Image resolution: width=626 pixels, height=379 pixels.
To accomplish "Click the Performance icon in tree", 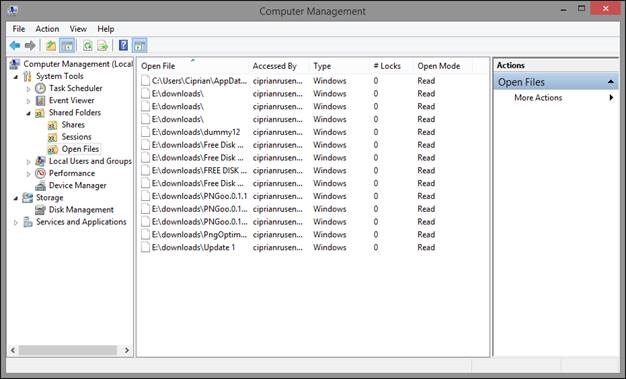I will pos(40,173).
